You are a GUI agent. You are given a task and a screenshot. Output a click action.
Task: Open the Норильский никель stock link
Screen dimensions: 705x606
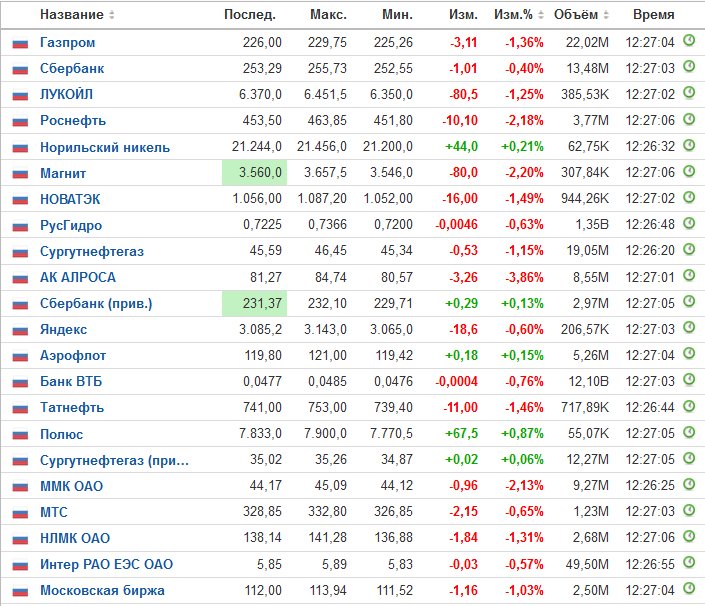(105, 147)
